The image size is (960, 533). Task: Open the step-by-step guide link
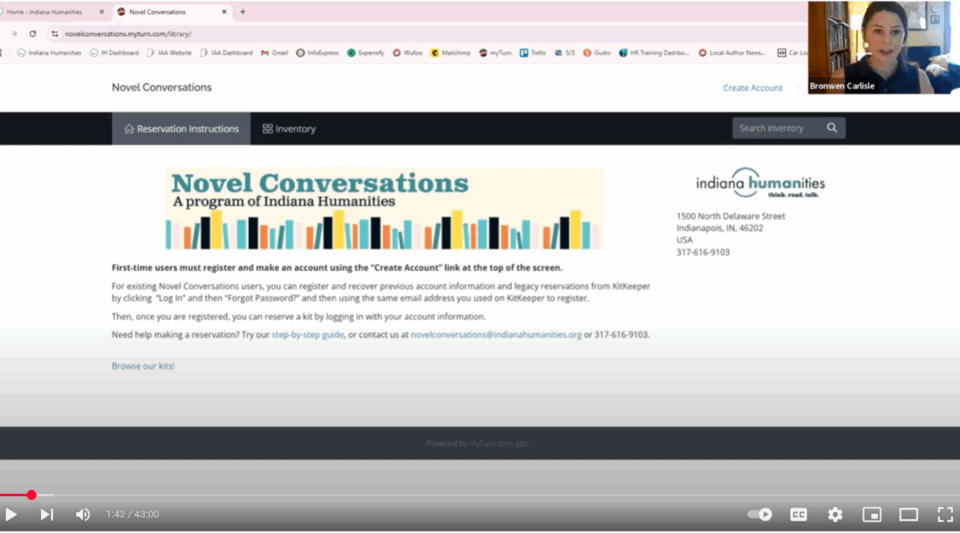click(x=307, y=335)
